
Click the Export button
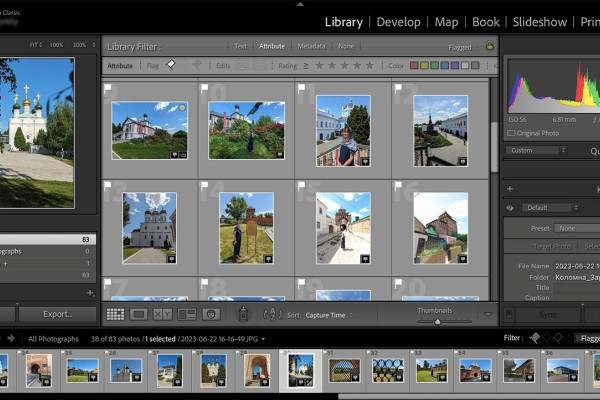(57, 314)
